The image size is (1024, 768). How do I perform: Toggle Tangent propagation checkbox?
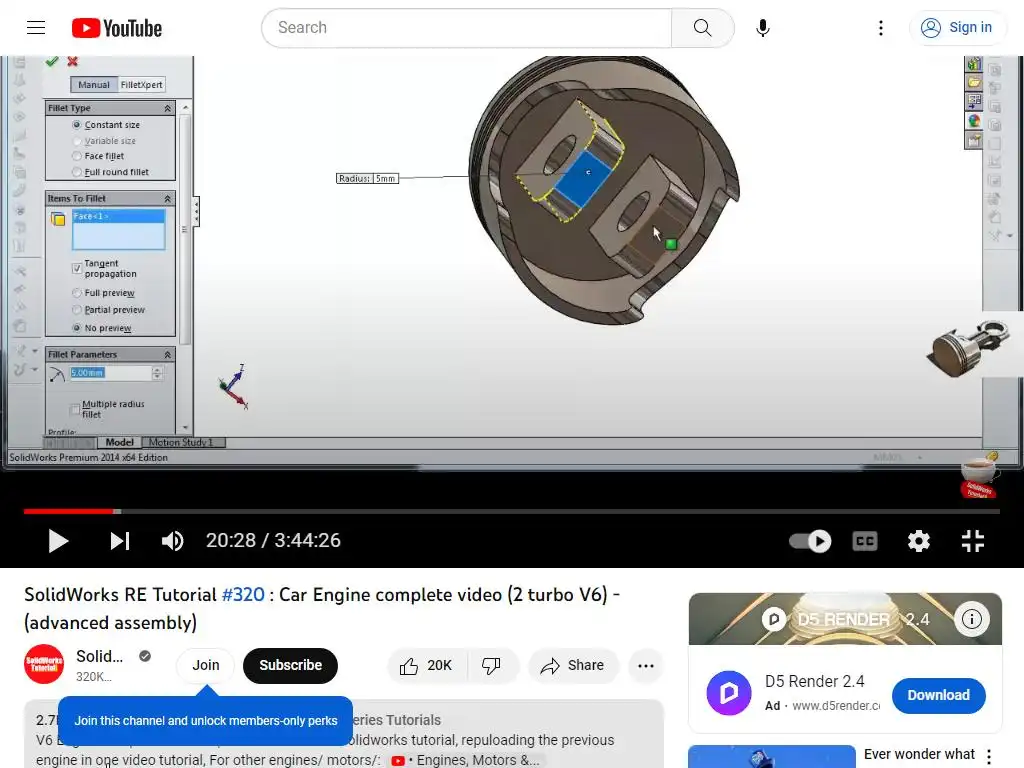click(76, 268)
